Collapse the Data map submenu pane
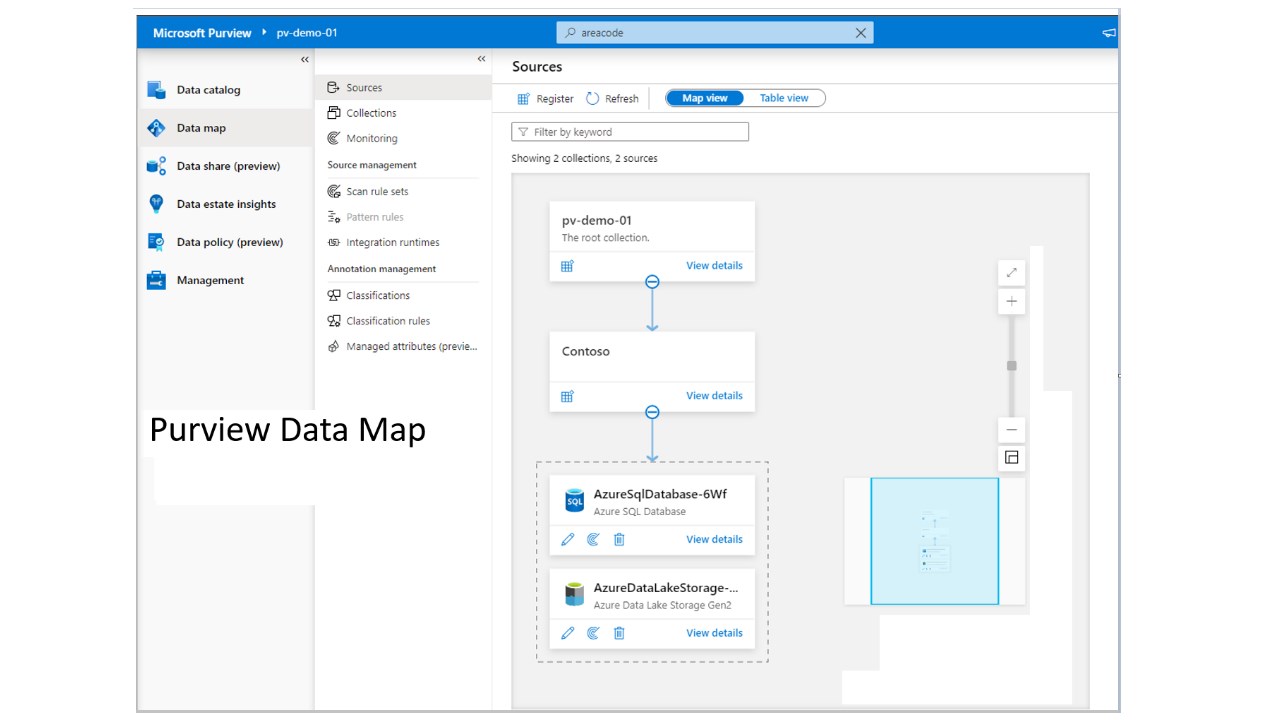1280x720 pixels. [481, 60]
